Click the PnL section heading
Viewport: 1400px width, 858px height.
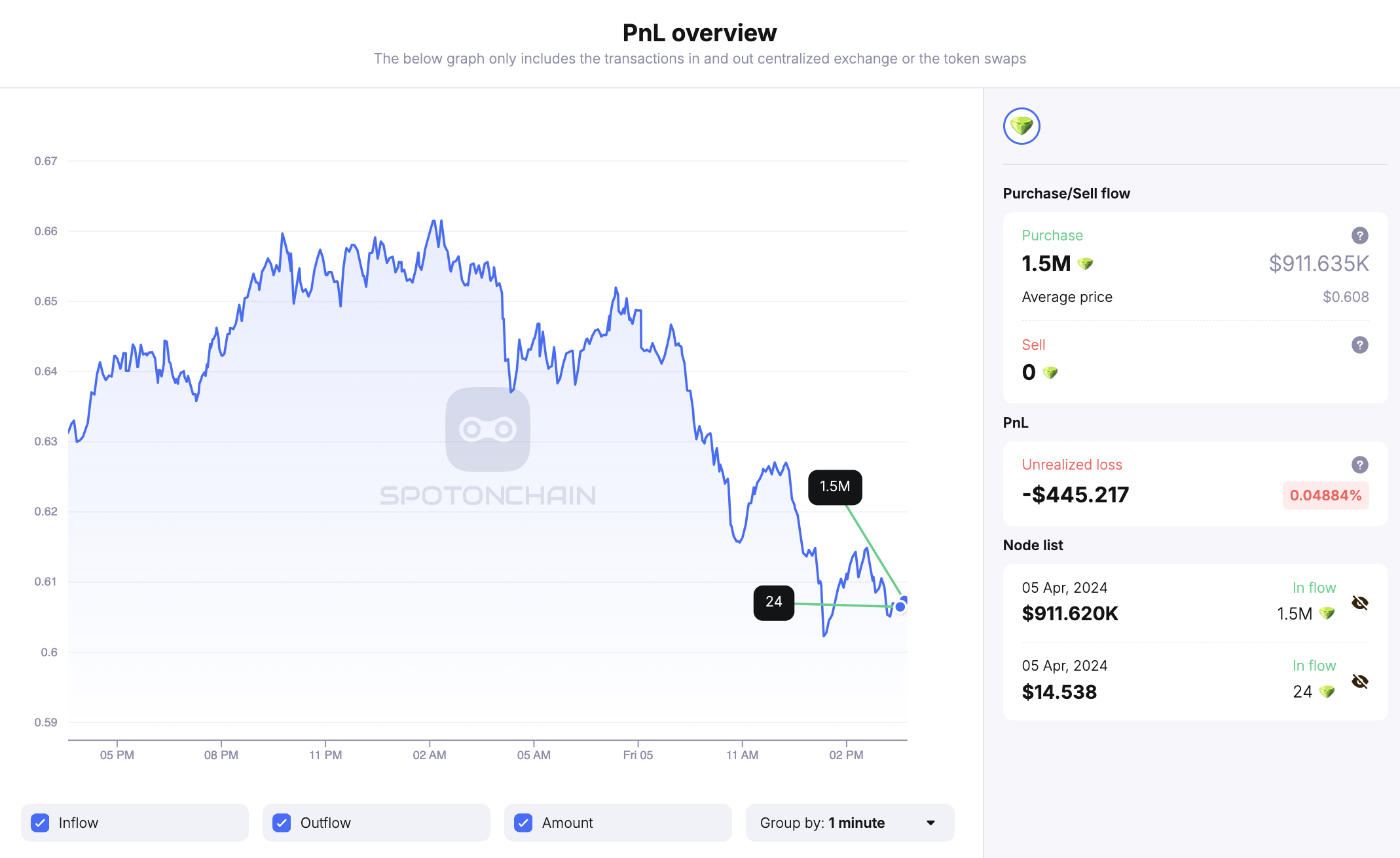[1015, 422]
